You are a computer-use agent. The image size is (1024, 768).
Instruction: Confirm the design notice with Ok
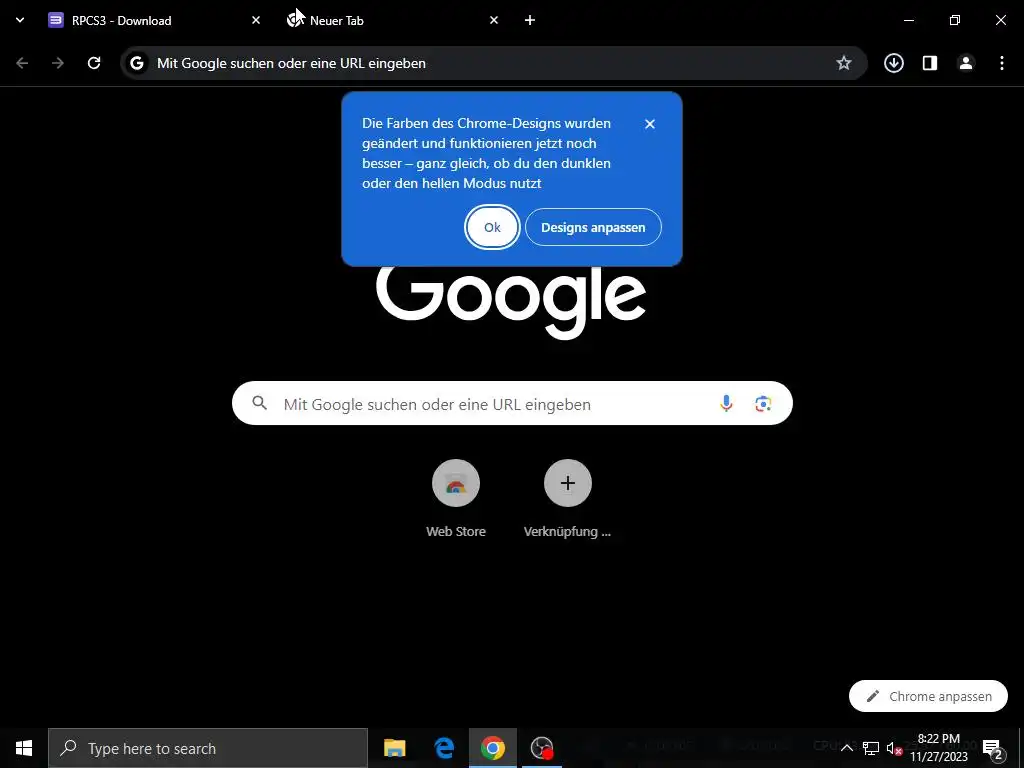click(x=492, y=227)
